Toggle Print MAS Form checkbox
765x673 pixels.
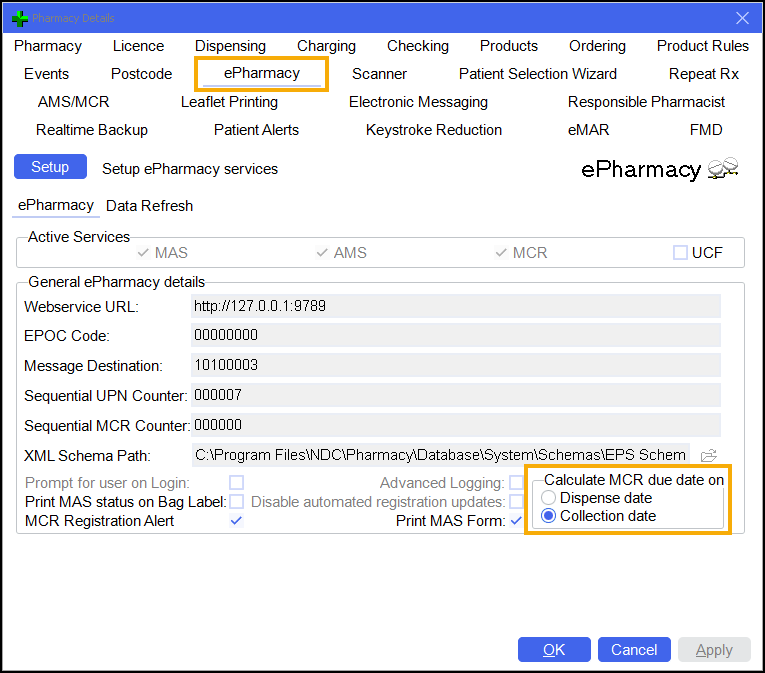(x=516, y=520)
